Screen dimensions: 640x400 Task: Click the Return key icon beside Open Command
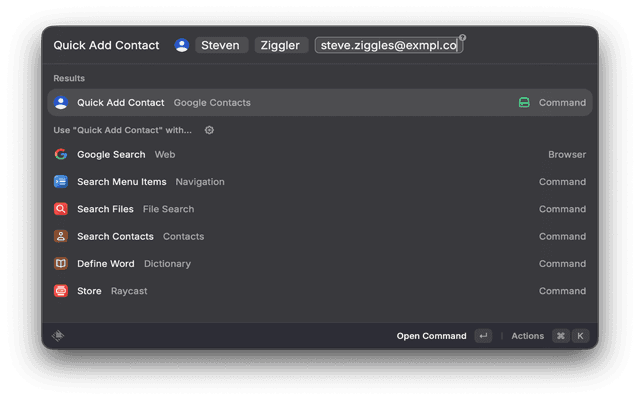pos(483,336)
